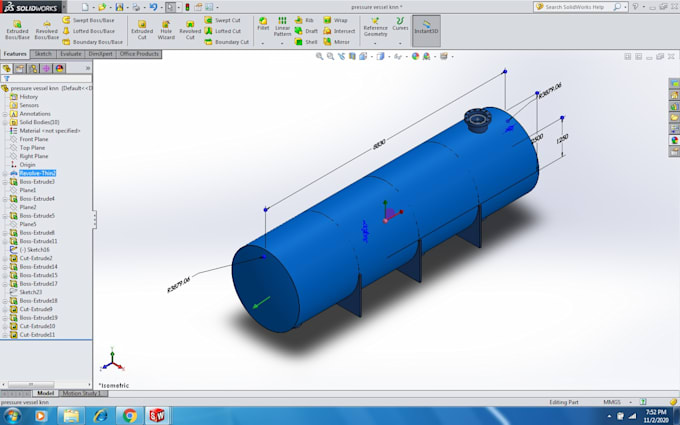Expand the Cut-Extrude2 feature node
This screenshot has width=680, height=425.
[x=5, y=258]
